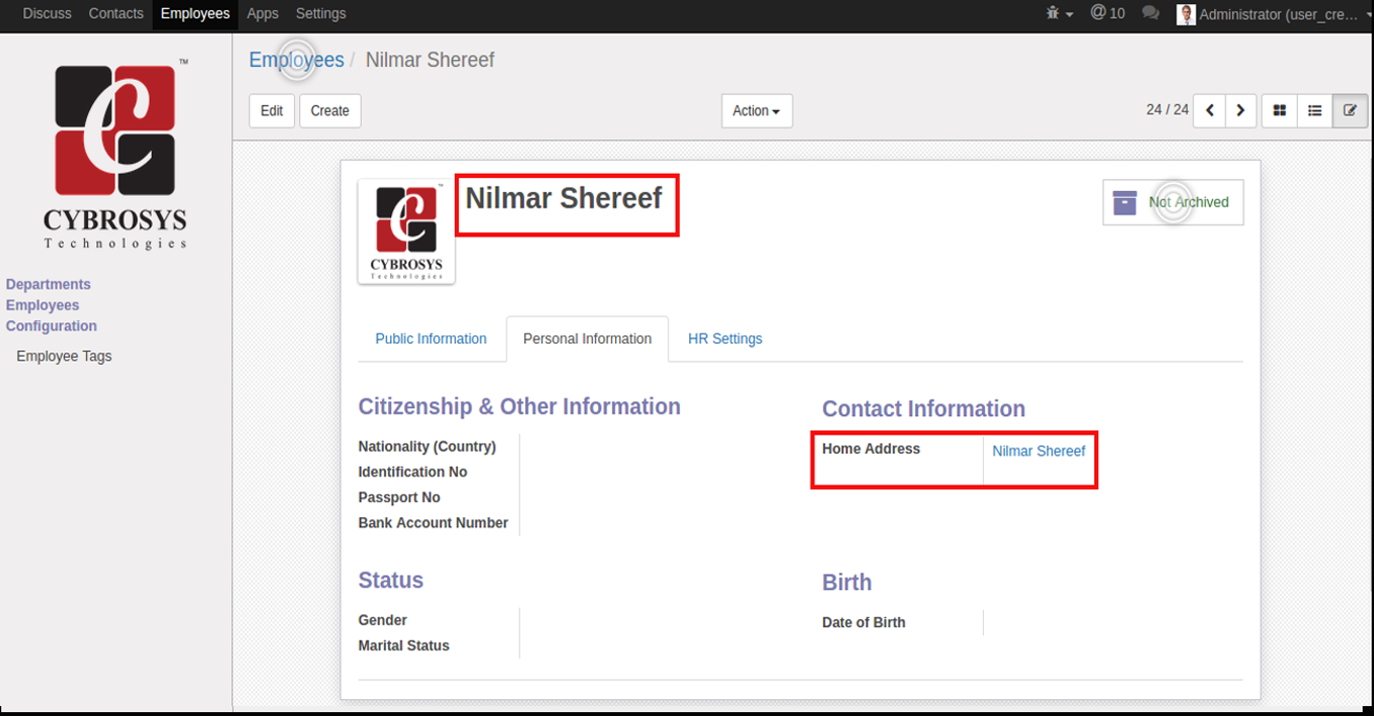Switch to kanban view
Image resolution: width=1374 pixels, height=716 pixels.
tap(1279, 111)
